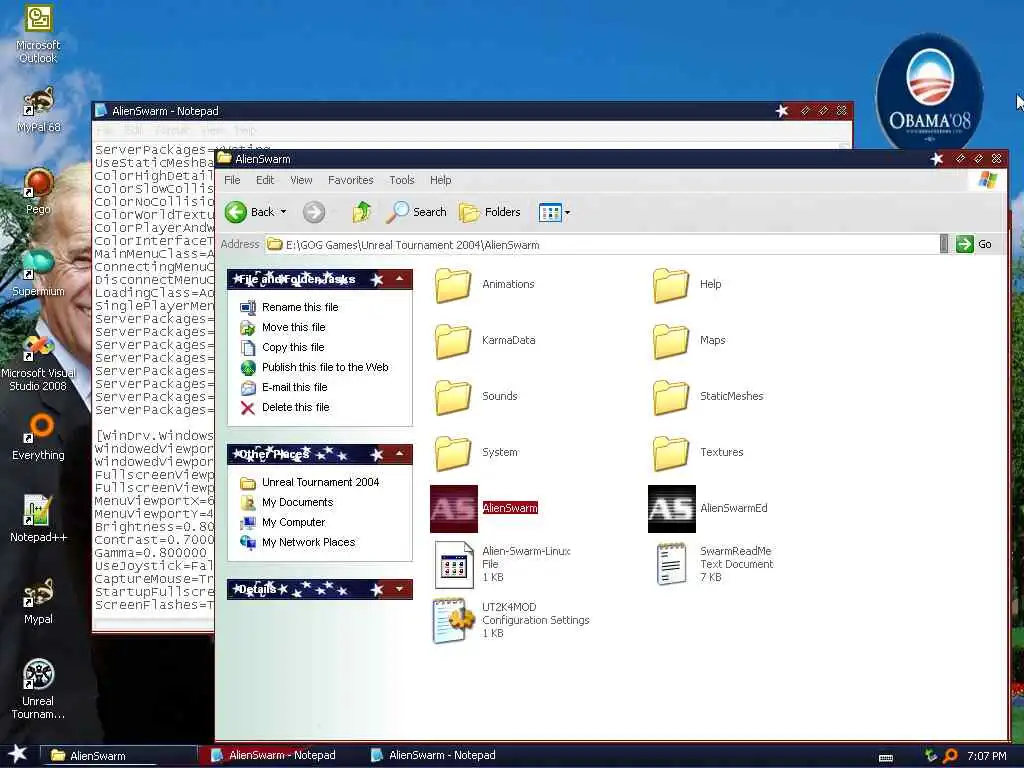Open the Help menu in explorer
Image resolution: width=1024 pixels, height=768 pixels.
pos(440,180)
